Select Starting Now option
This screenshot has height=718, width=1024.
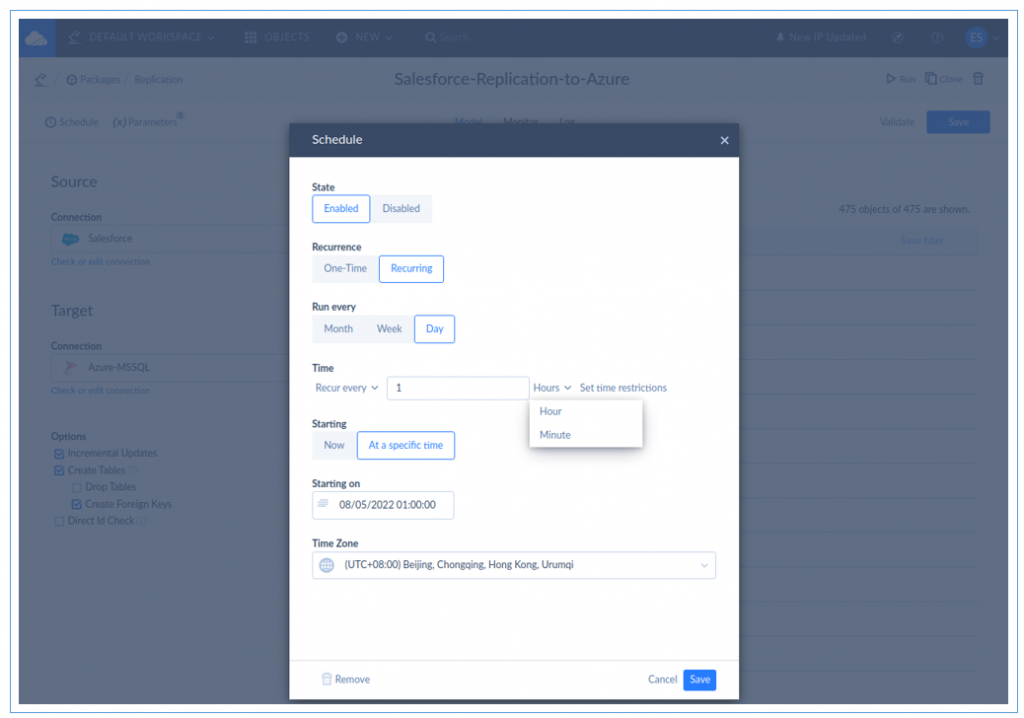tap(334, 446)
